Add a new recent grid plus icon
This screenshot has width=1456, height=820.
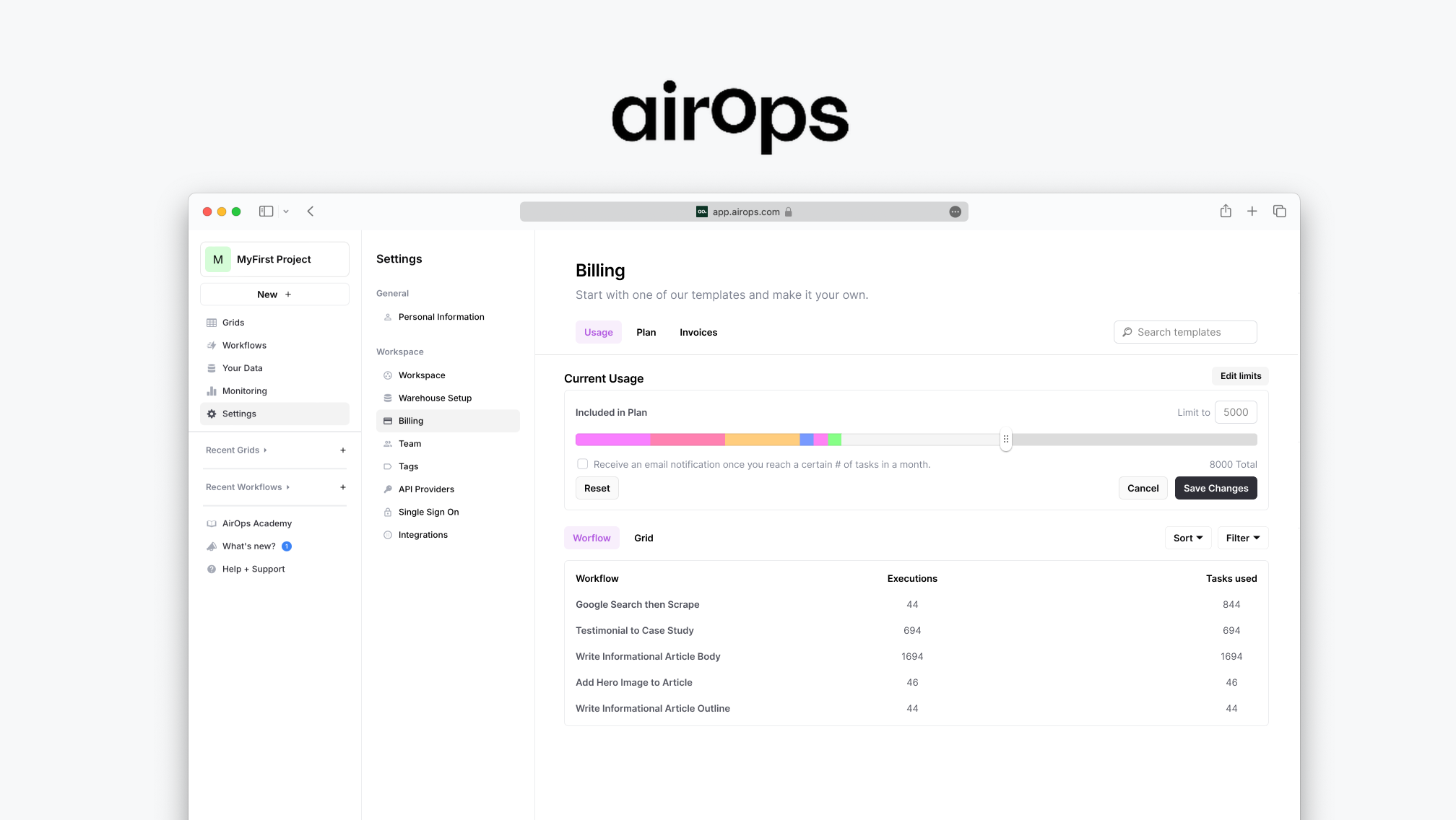coord(343,450)
